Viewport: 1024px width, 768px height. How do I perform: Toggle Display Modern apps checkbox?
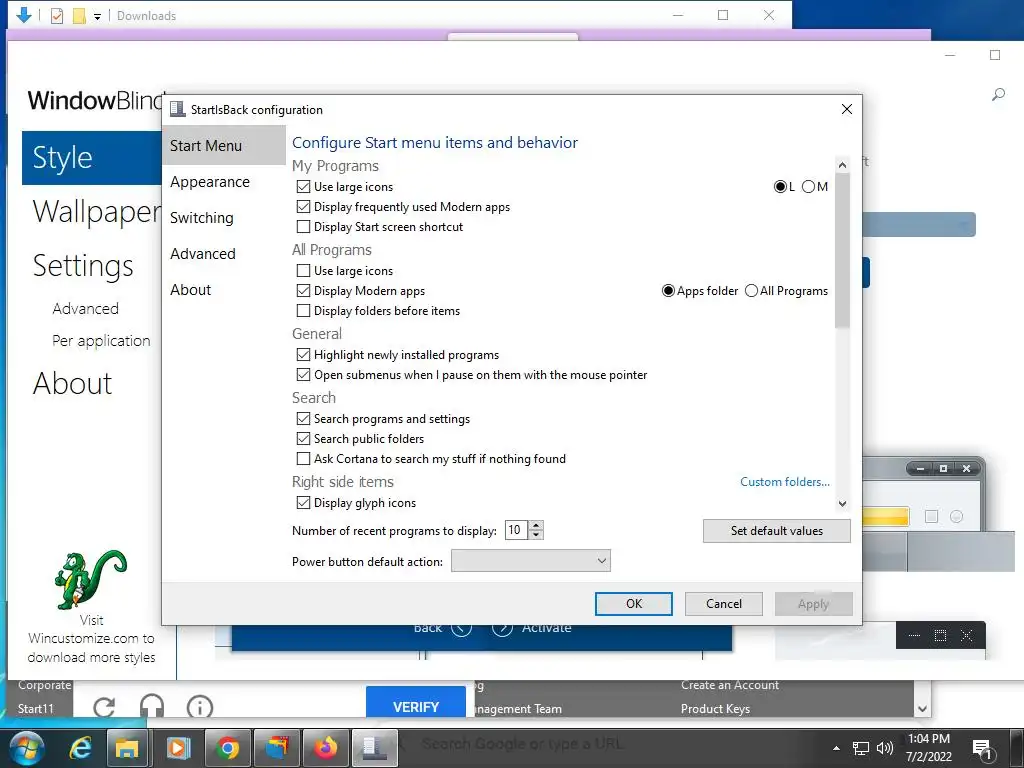click(x=303, y=291)
